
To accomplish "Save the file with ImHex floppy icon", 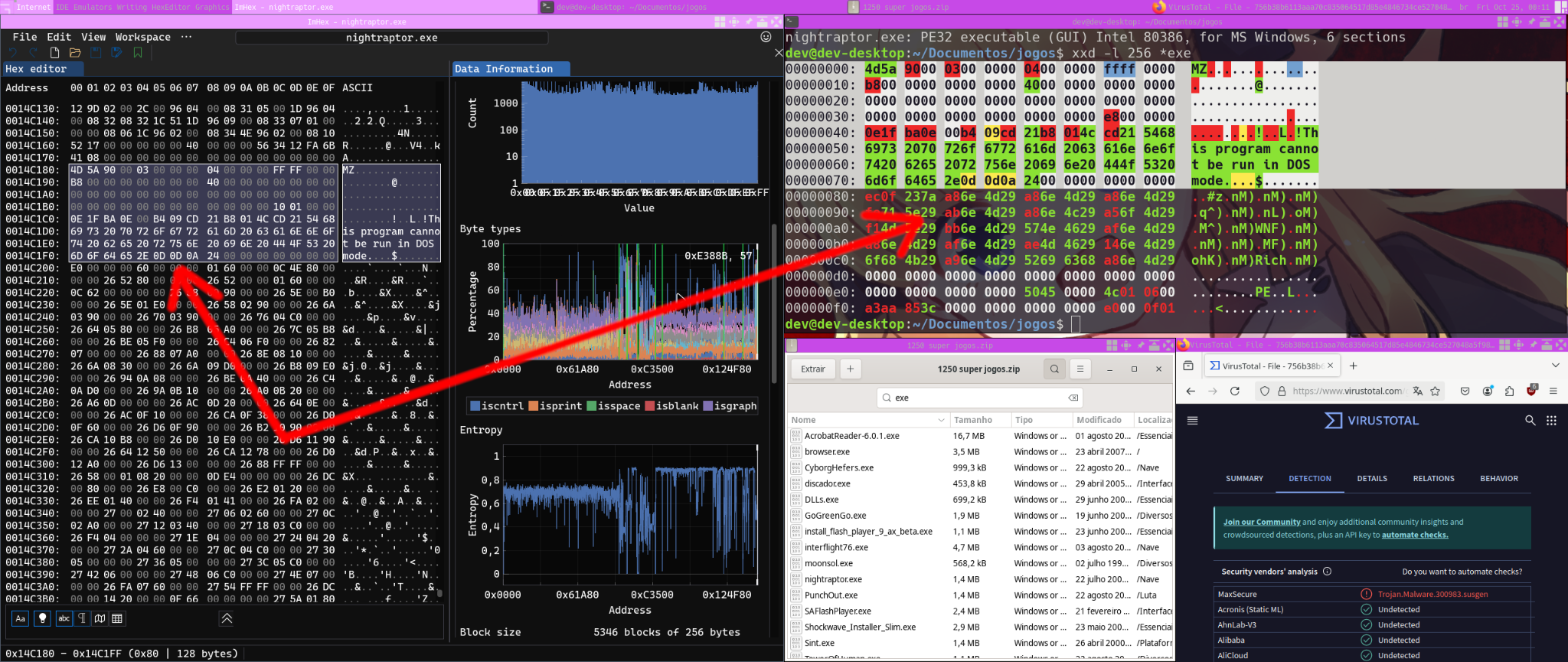I will (96, 53).
